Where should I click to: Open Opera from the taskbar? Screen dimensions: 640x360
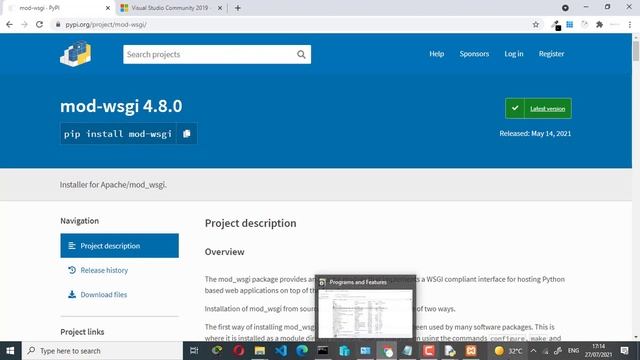[x=239, y=351]
